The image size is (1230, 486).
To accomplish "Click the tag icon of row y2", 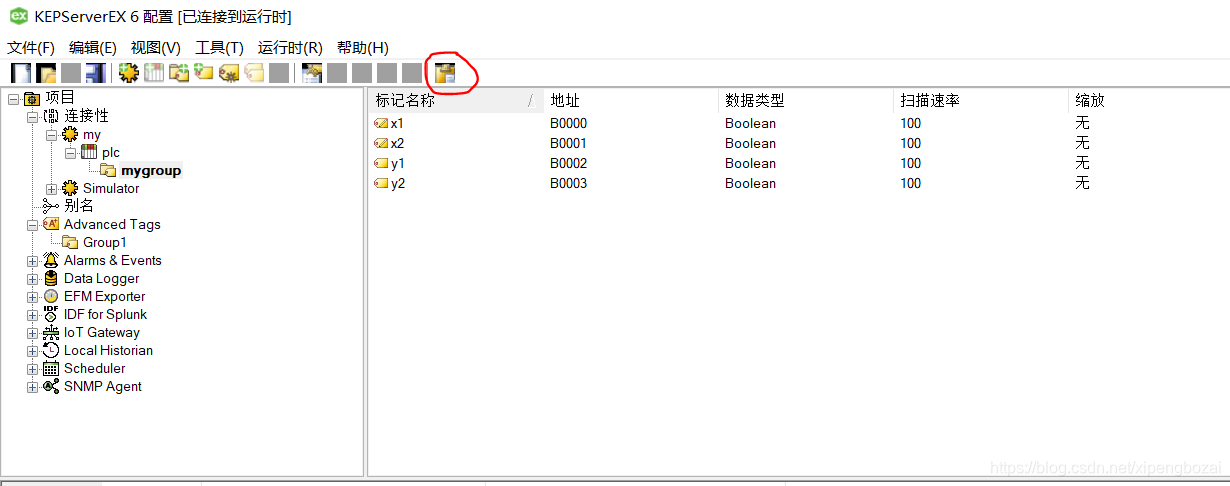I will pyautogui.click(x=381, y=183).
